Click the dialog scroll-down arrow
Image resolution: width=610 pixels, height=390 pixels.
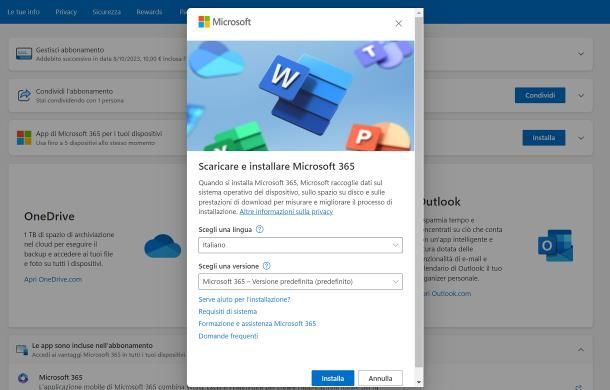click(419, 382)
